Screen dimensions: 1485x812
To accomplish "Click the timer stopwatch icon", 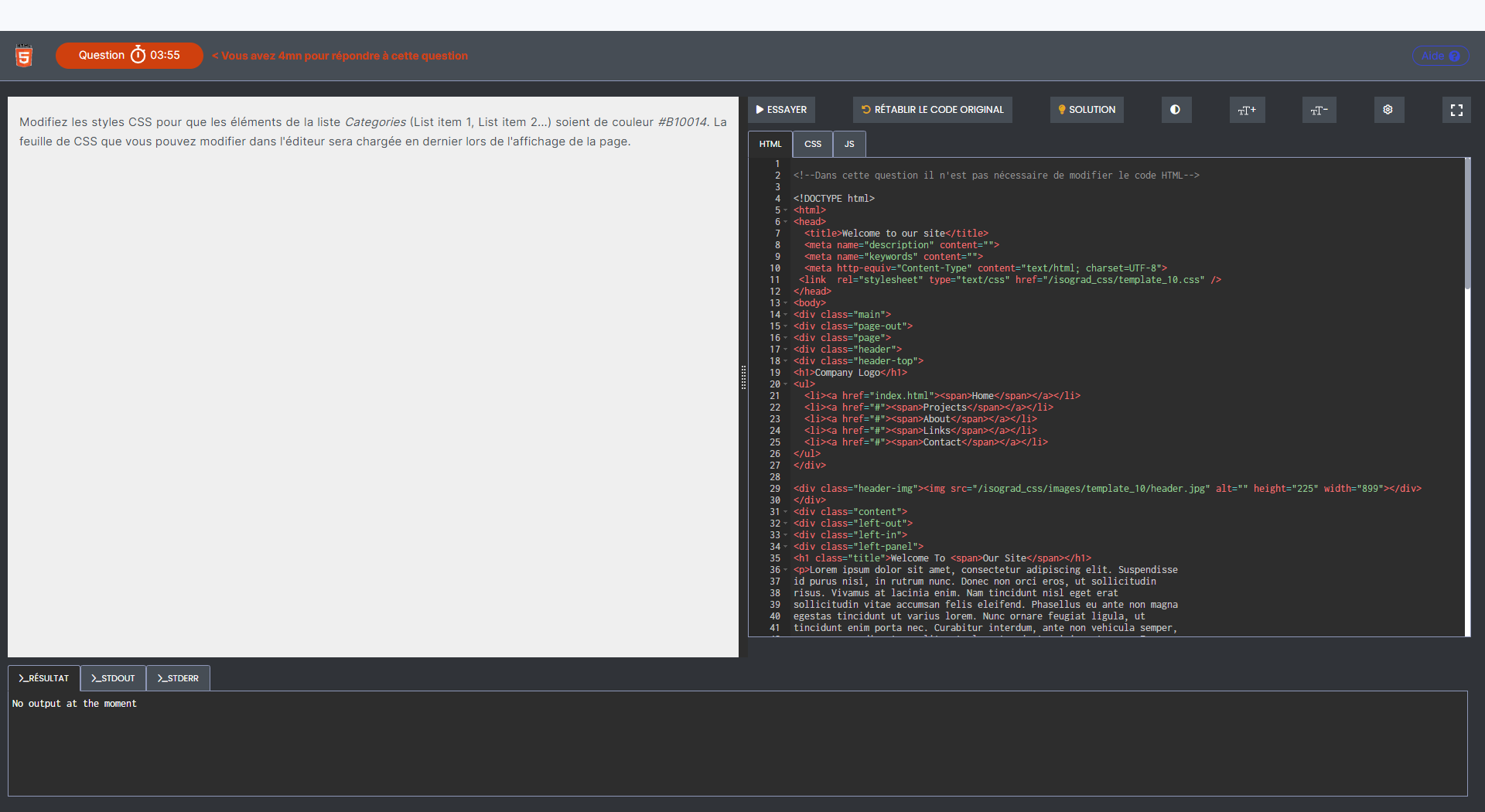I will pos(138,55).
